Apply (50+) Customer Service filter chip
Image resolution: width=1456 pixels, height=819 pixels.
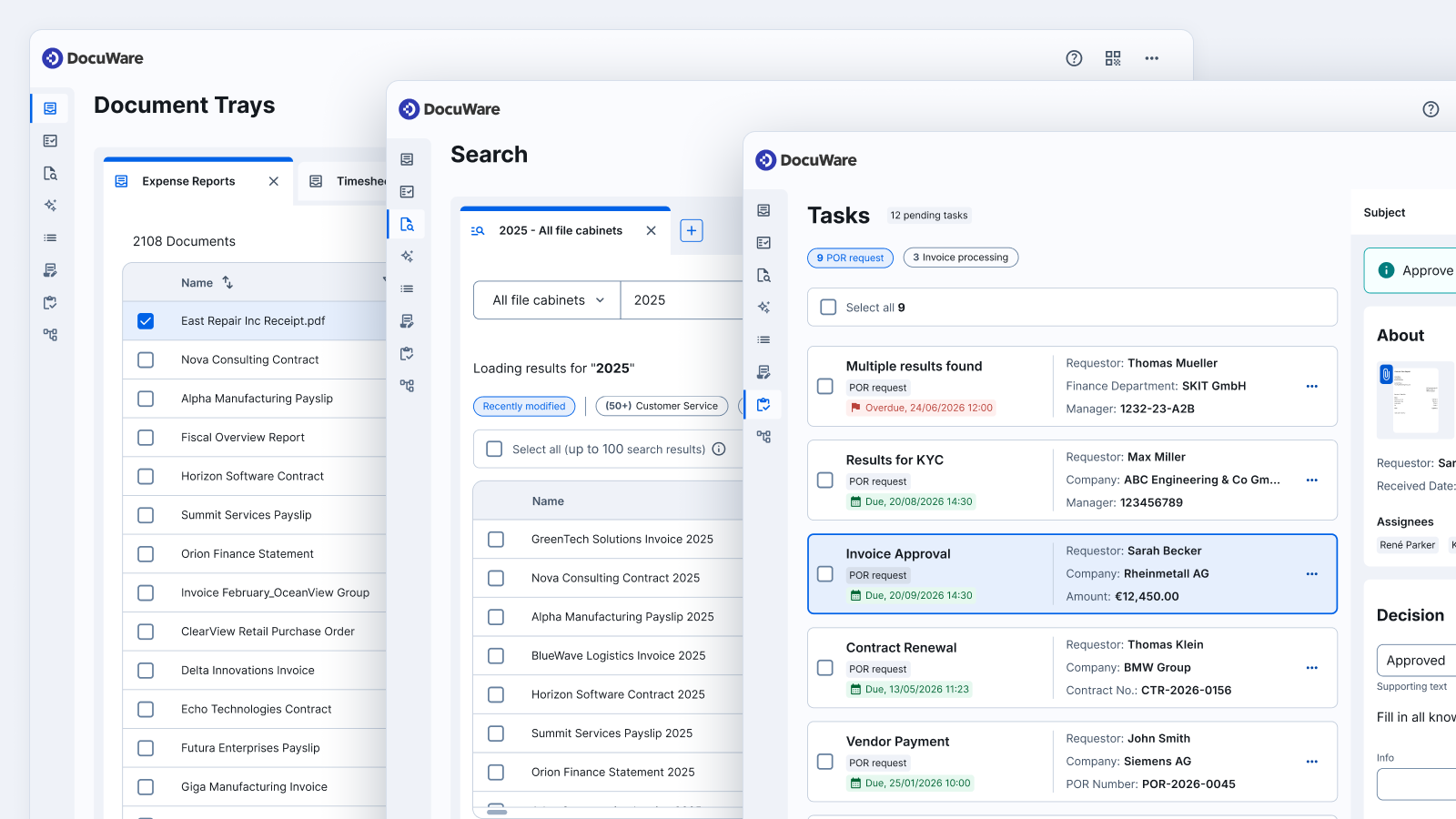[662, 406]
